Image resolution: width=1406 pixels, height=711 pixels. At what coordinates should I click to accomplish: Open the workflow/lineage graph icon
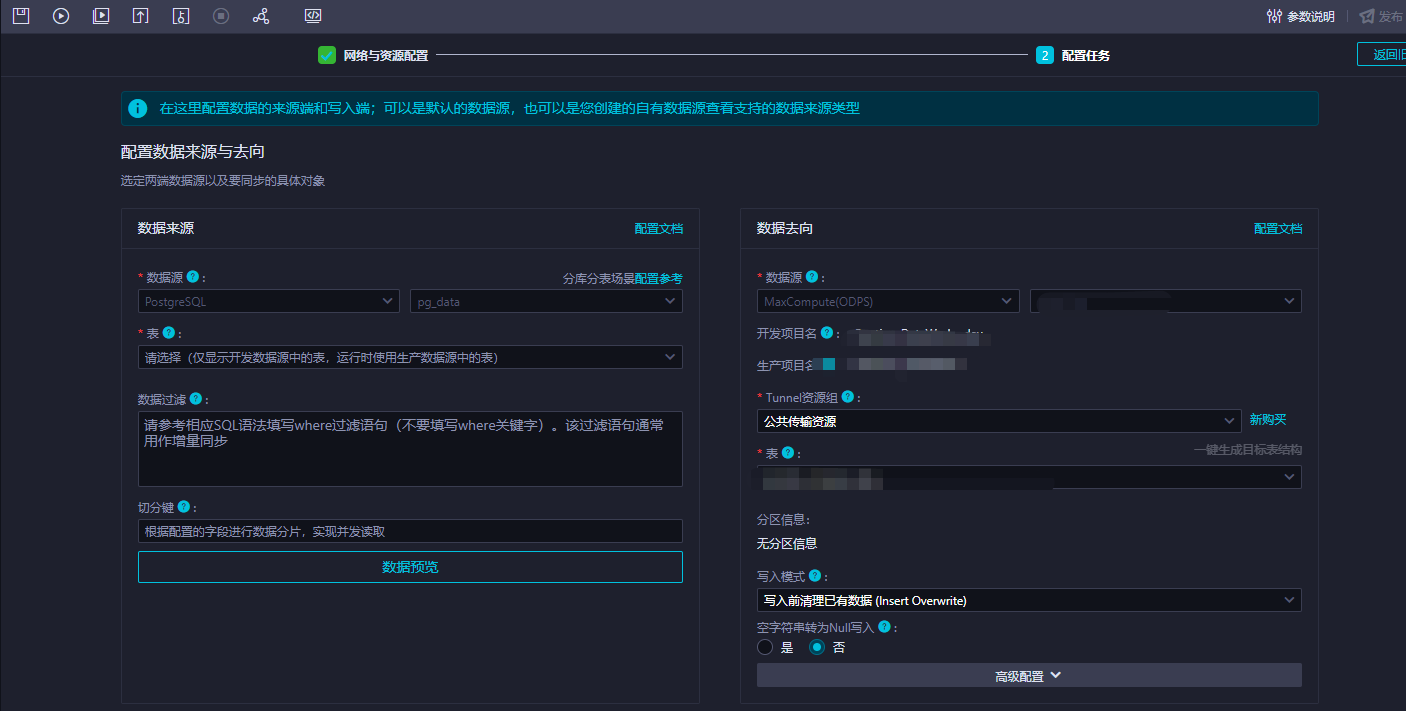[x=261, y=16]
